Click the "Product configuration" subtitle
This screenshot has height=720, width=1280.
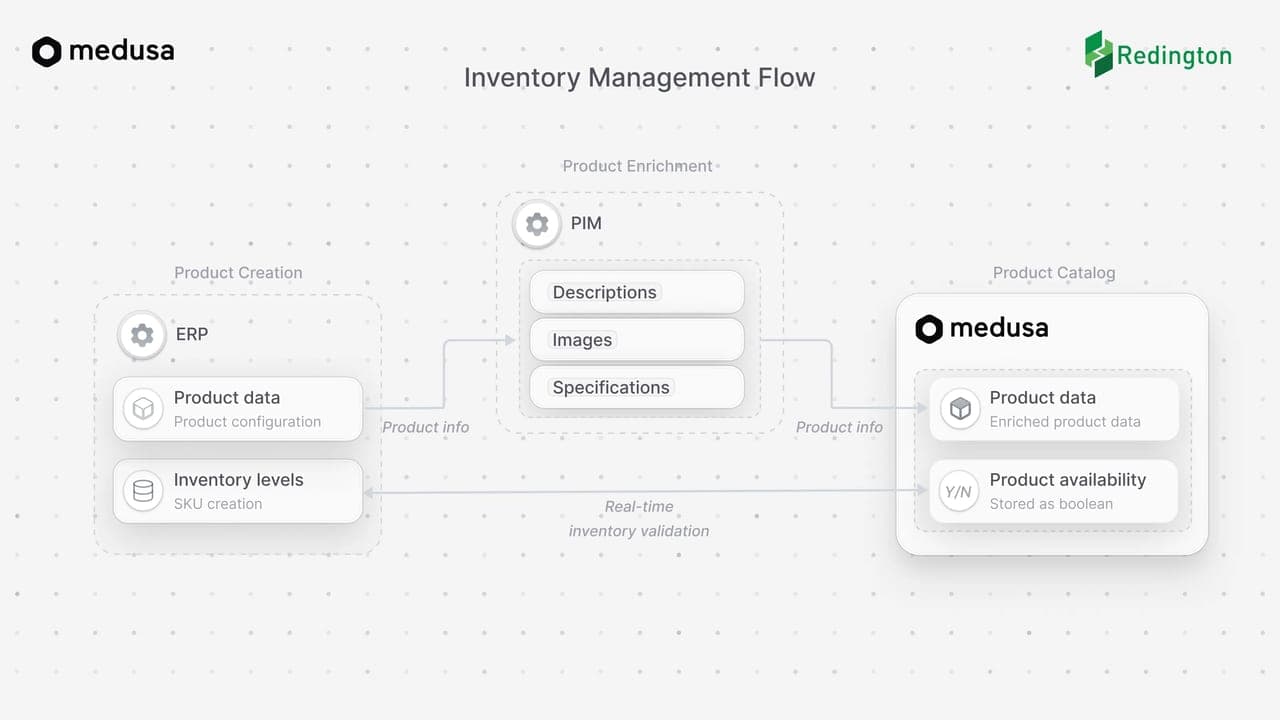[247, 422]
